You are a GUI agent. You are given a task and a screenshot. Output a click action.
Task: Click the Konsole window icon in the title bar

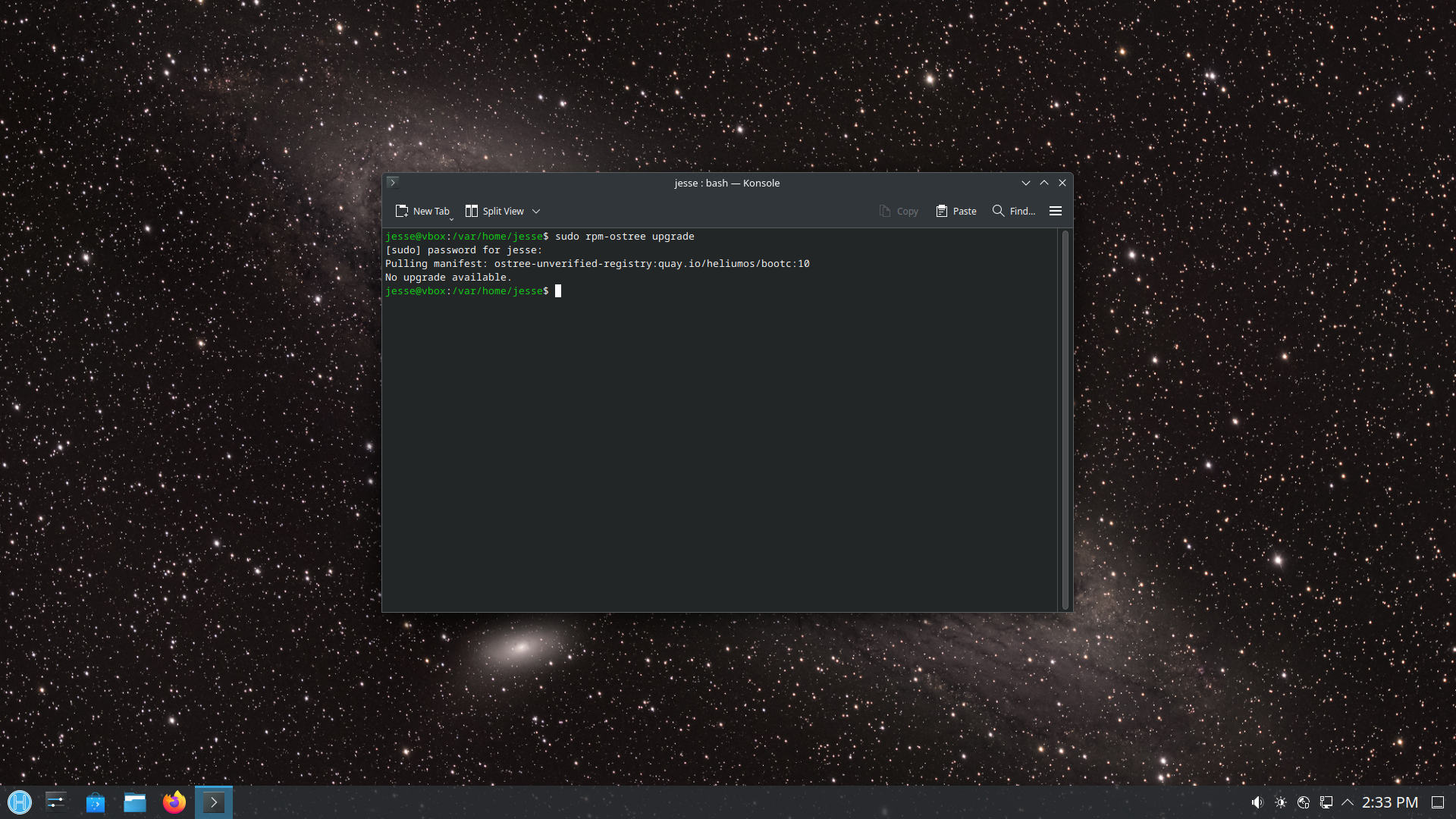click(x=392, y=183)
